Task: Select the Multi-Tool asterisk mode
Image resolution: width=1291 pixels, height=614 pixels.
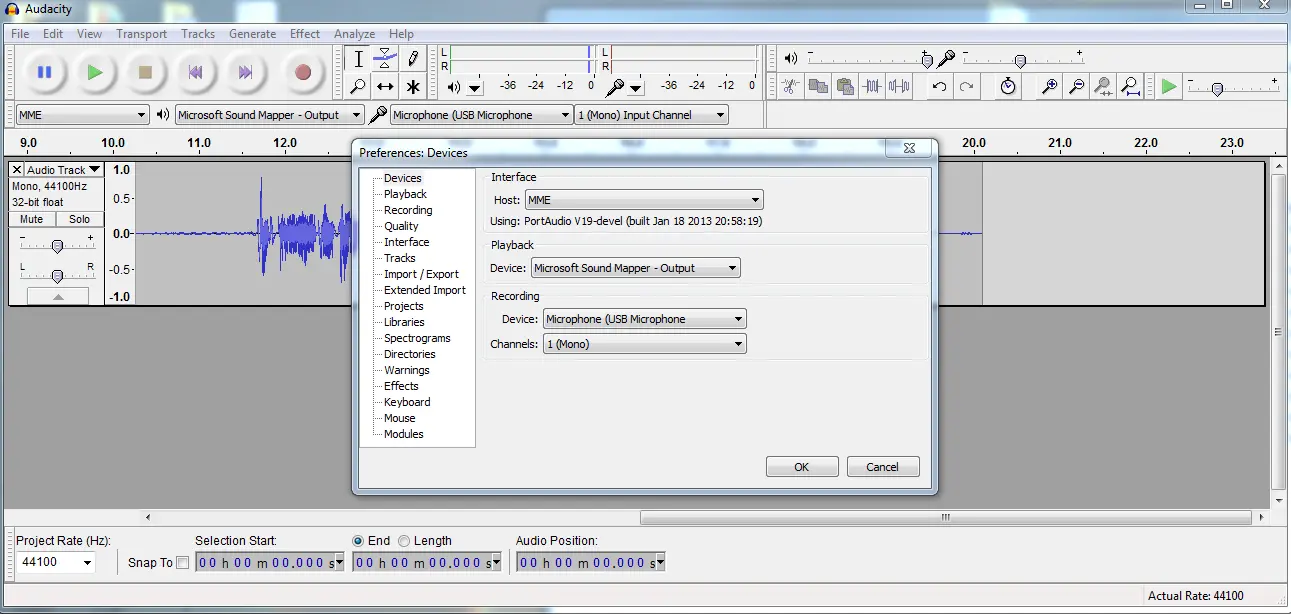Action: click(x=412, y=87)
